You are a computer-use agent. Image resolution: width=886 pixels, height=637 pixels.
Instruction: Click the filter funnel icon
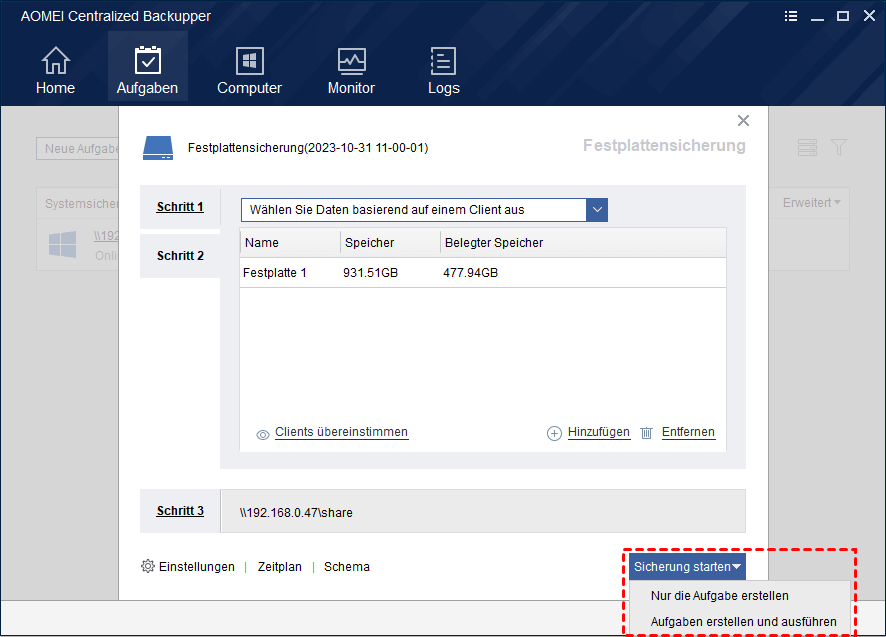[839, 148]
